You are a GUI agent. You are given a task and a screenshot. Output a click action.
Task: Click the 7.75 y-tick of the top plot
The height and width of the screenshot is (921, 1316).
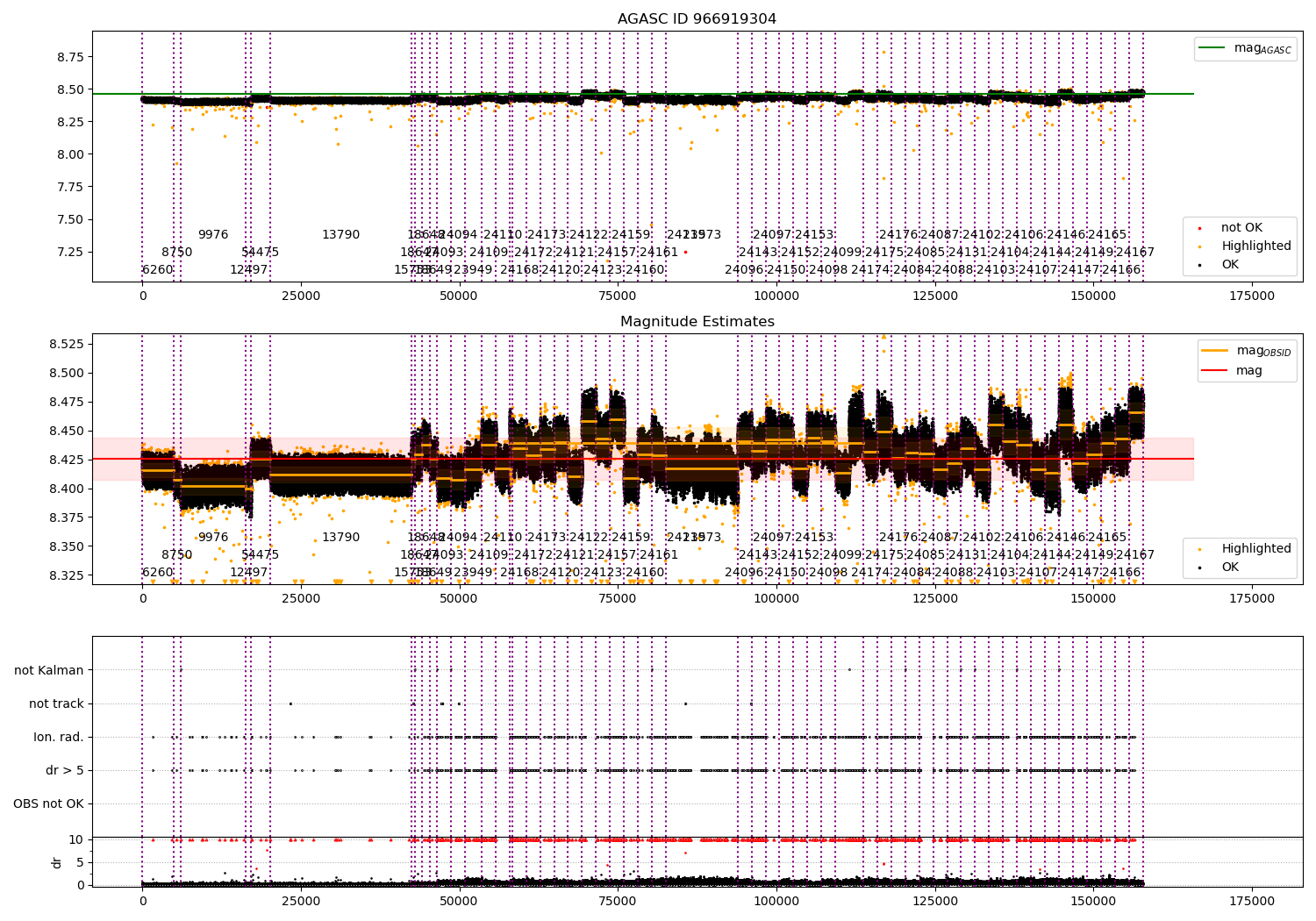coord(70,187)
